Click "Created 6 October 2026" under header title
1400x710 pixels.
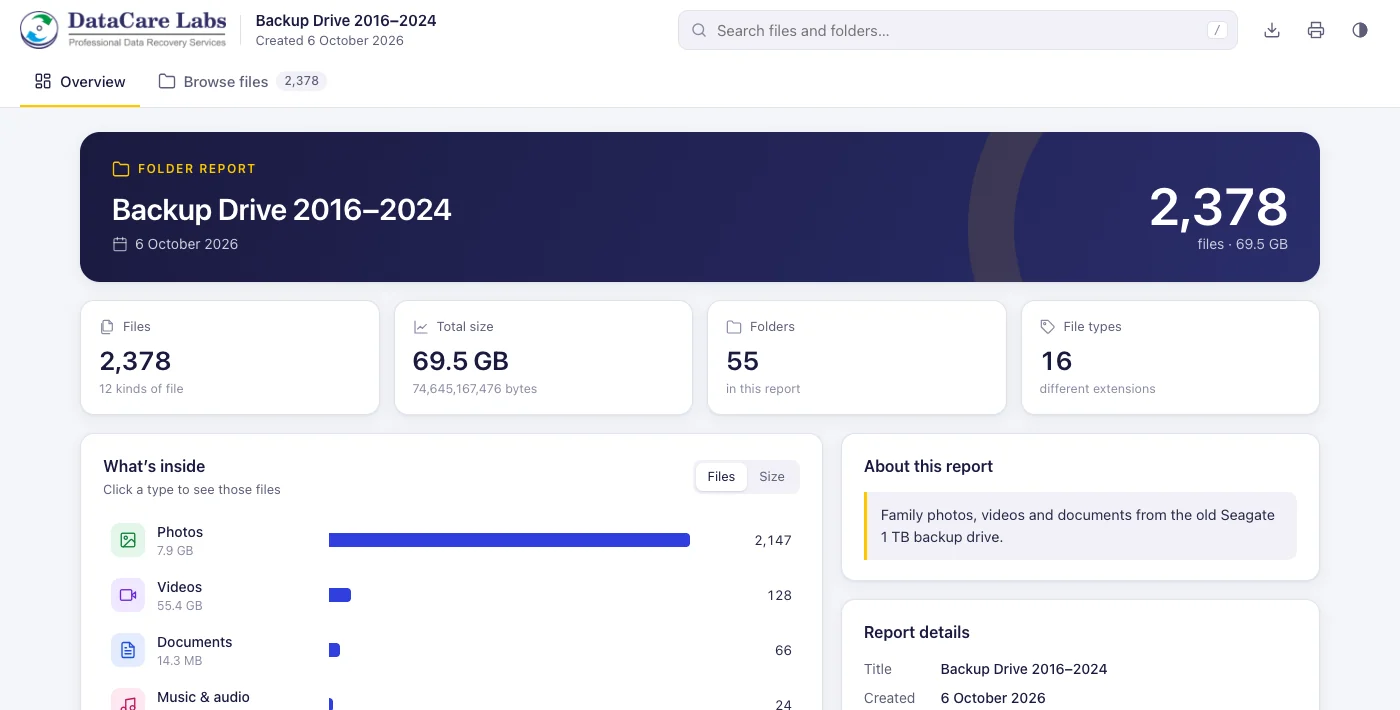(330, 41)
